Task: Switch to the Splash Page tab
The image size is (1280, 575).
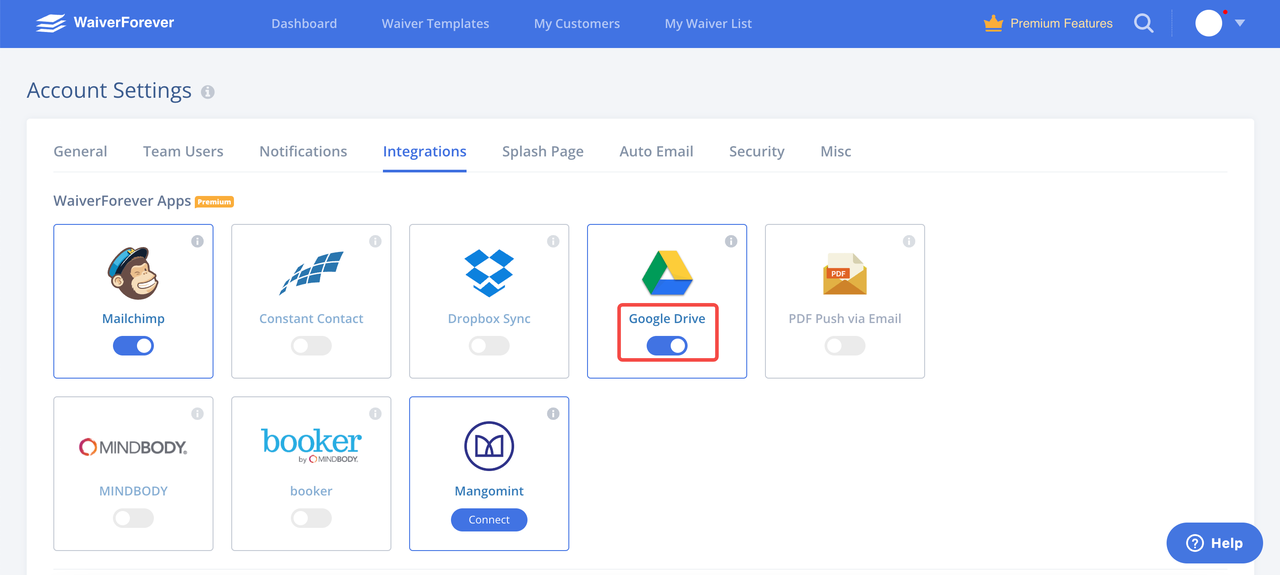Action: [543, 151]
